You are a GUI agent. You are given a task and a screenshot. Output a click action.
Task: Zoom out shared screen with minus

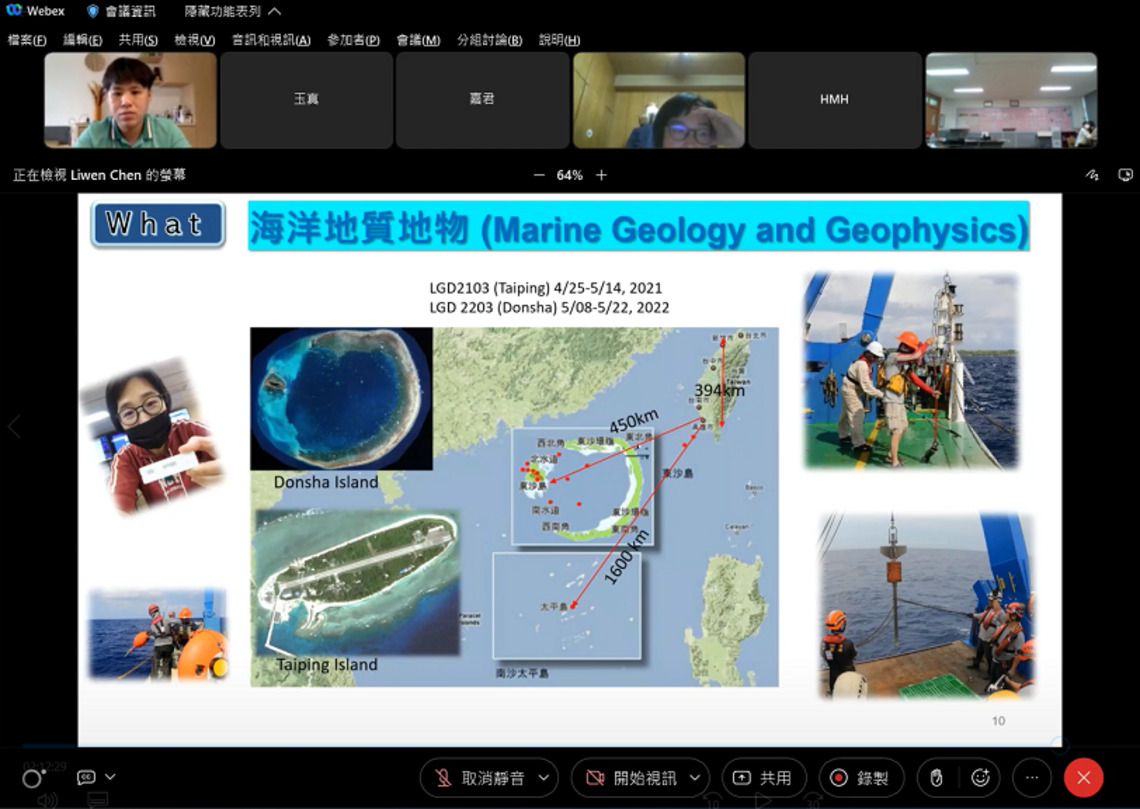[x=539, y=175]
